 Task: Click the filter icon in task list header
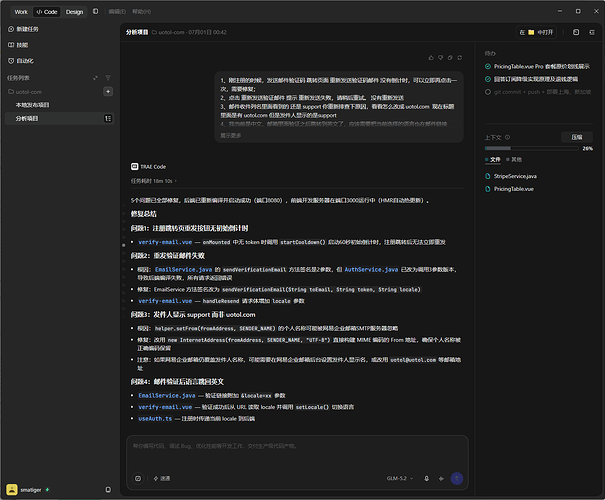(108, 78)
